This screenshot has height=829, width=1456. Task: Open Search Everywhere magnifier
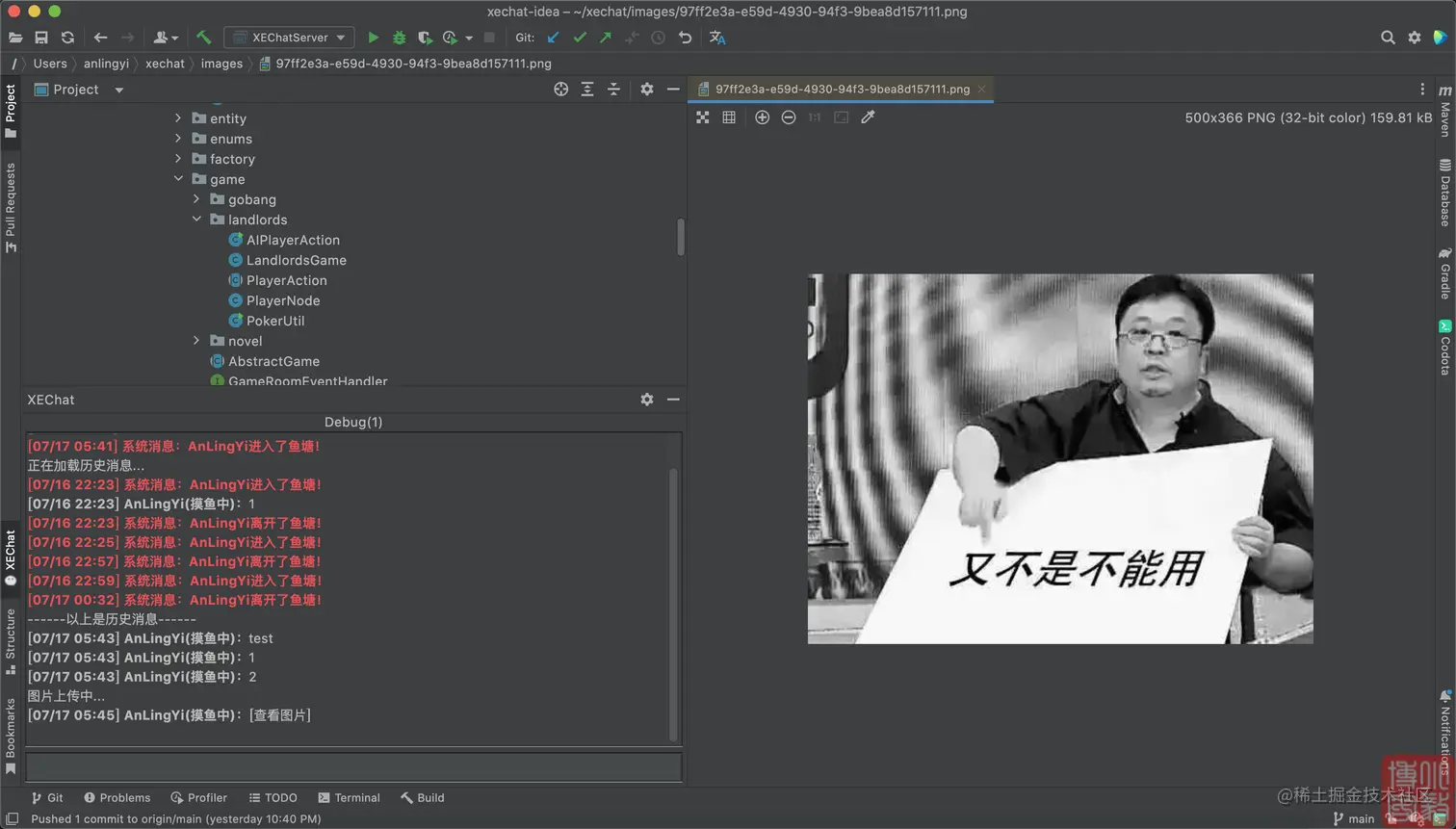[1388, 38]
